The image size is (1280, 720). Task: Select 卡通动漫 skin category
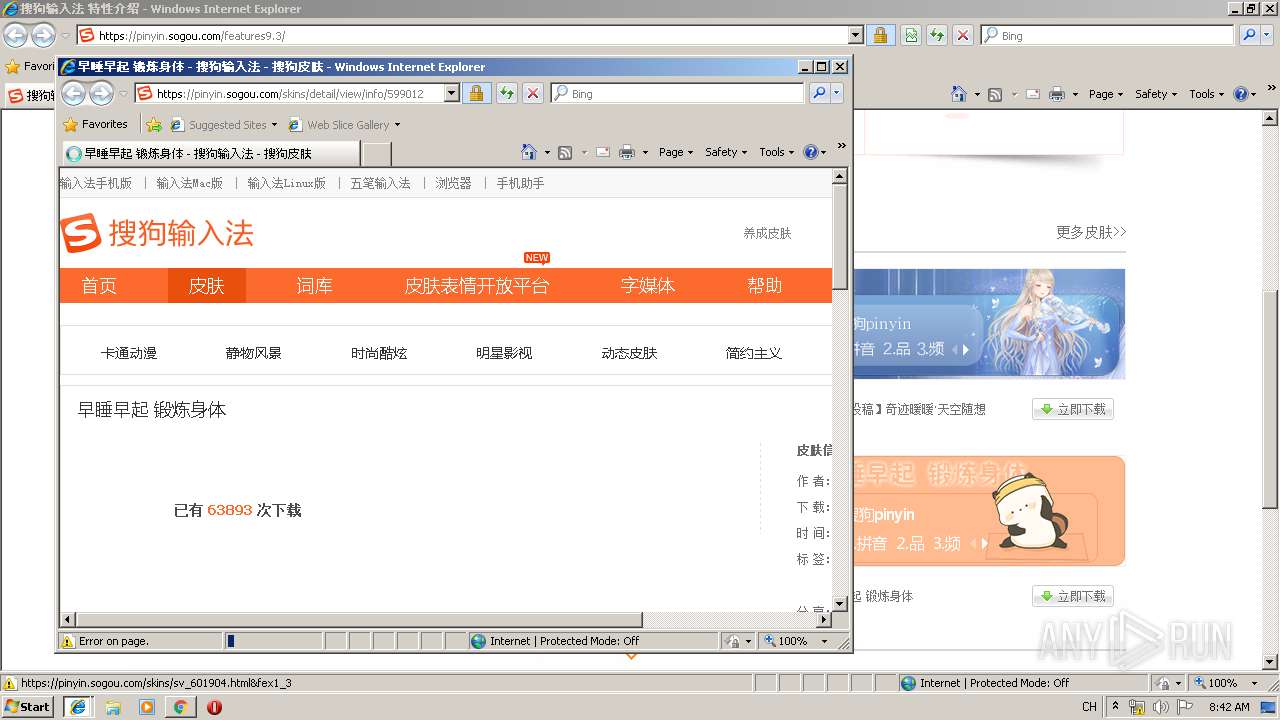[129, 353]
